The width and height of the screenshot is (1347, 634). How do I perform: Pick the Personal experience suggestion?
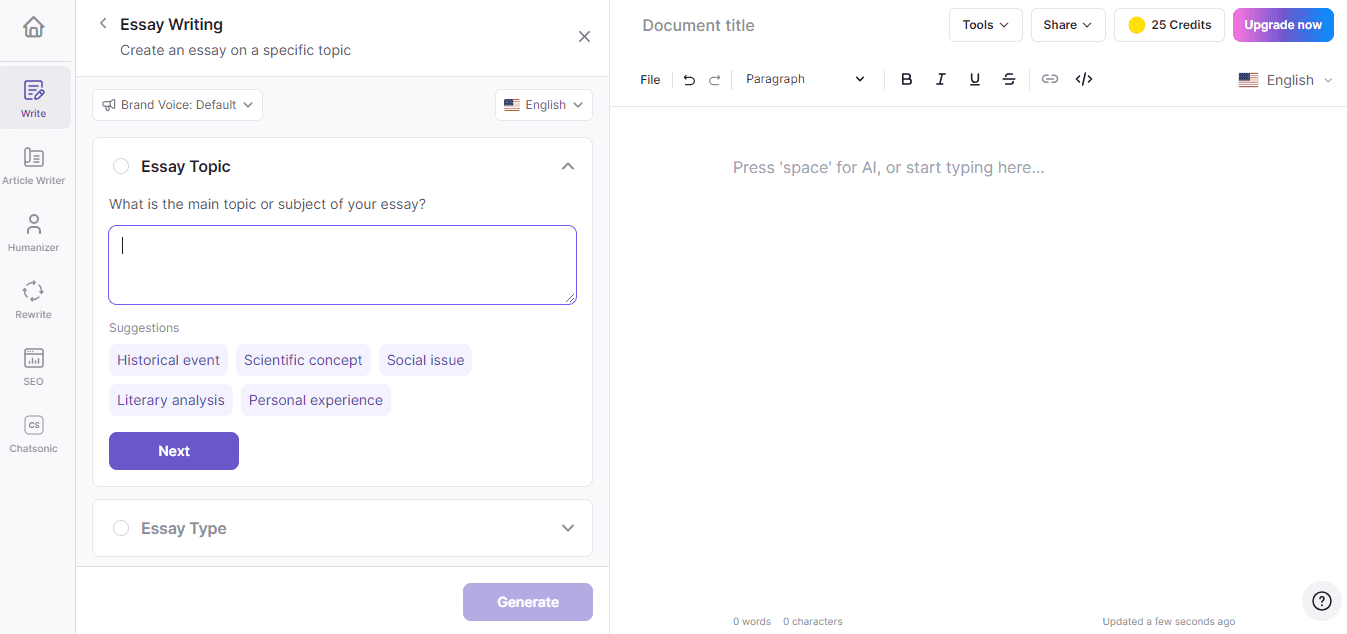pyautogui.click(x=316, y=400)
